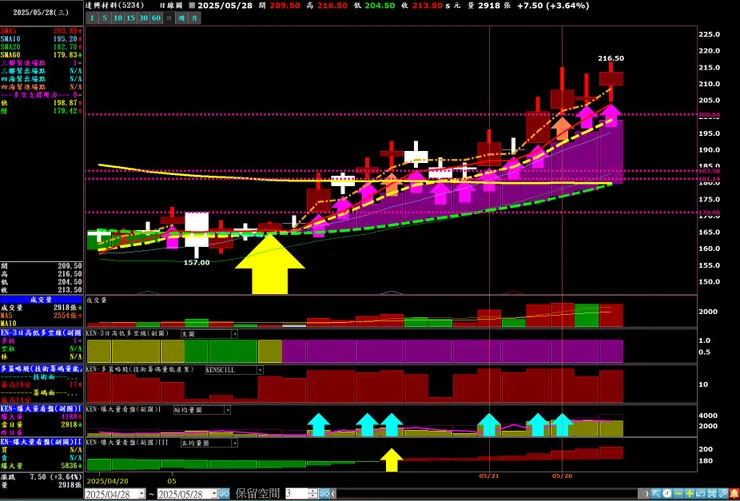Click the right arrow of horizontal scrollbar
The width and height of the screenshot is (740, 501).
click(647, 494)
